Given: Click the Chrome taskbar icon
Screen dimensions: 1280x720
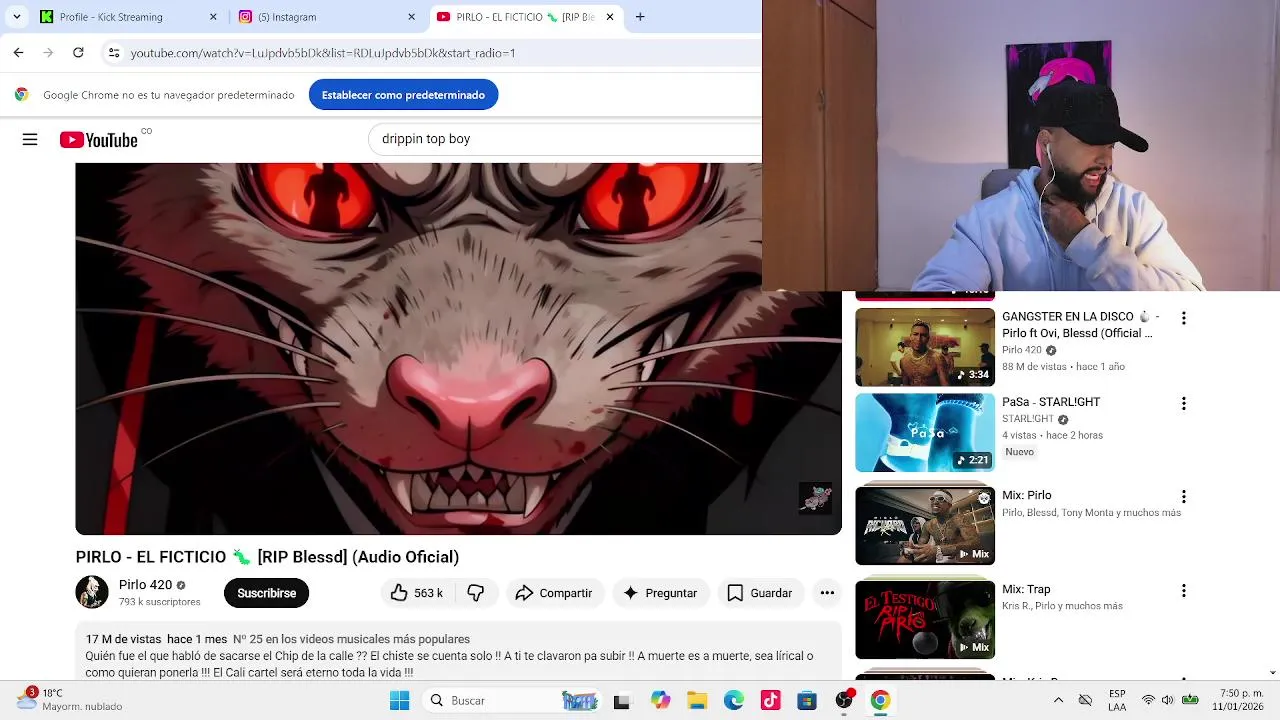Looking at the screenshot, I should pyautogui.click(x=880, y=700).
